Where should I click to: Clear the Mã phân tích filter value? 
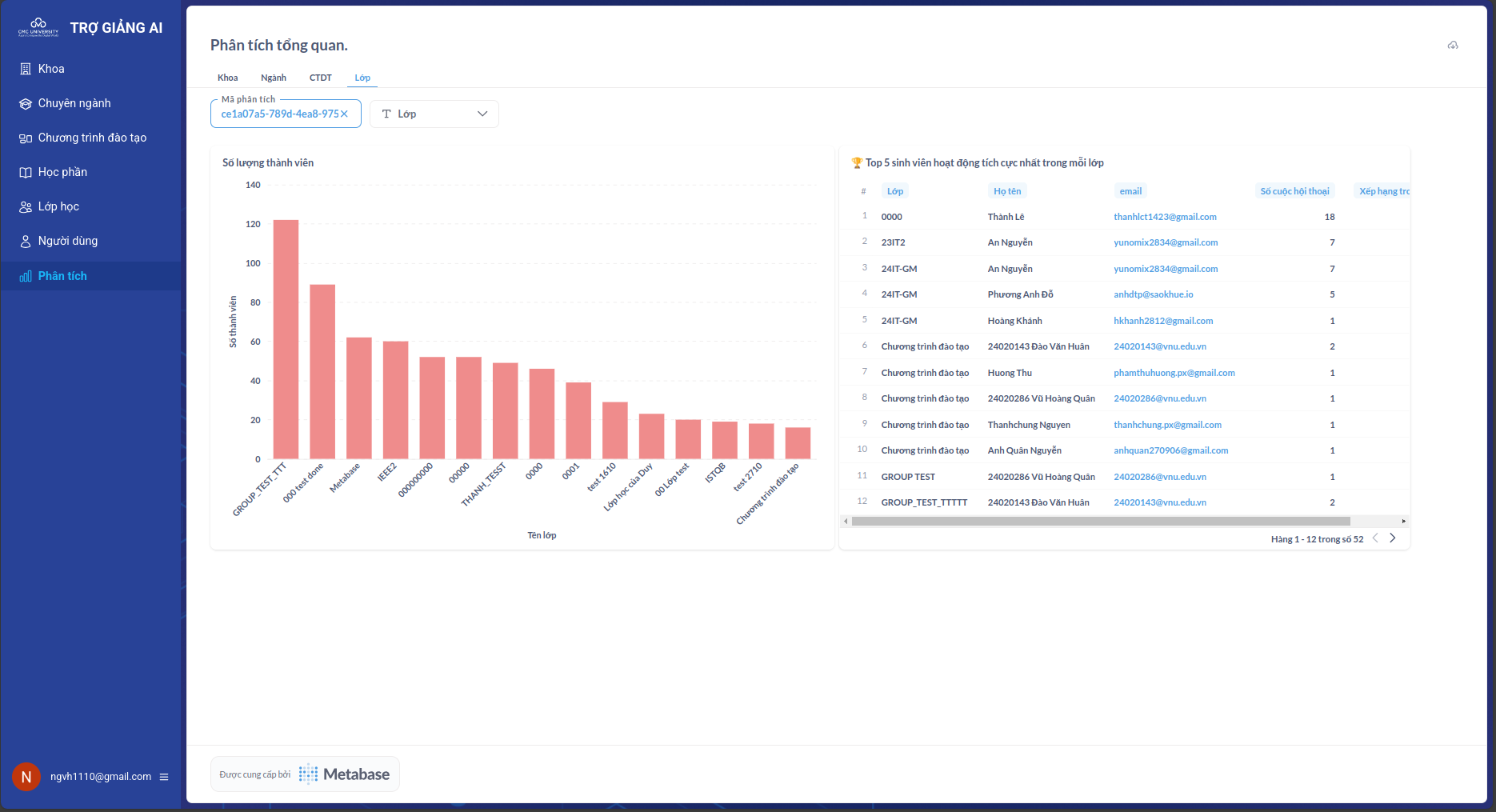pos(345,114)
